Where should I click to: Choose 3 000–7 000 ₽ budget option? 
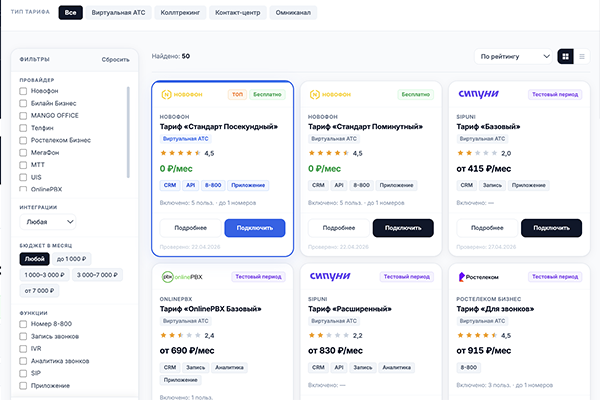[97, 275]
